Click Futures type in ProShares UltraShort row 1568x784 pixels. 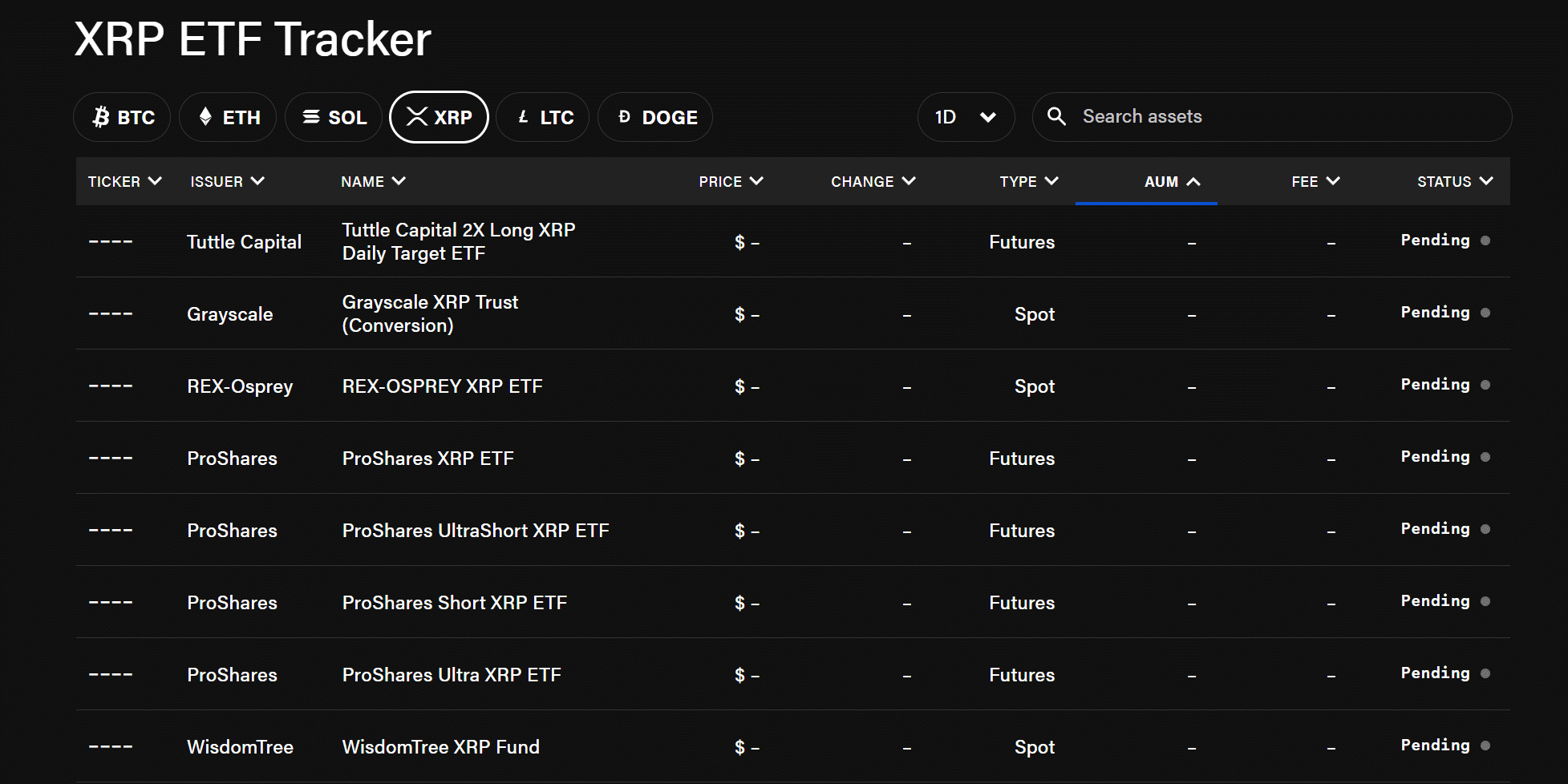coord(1022,531)
